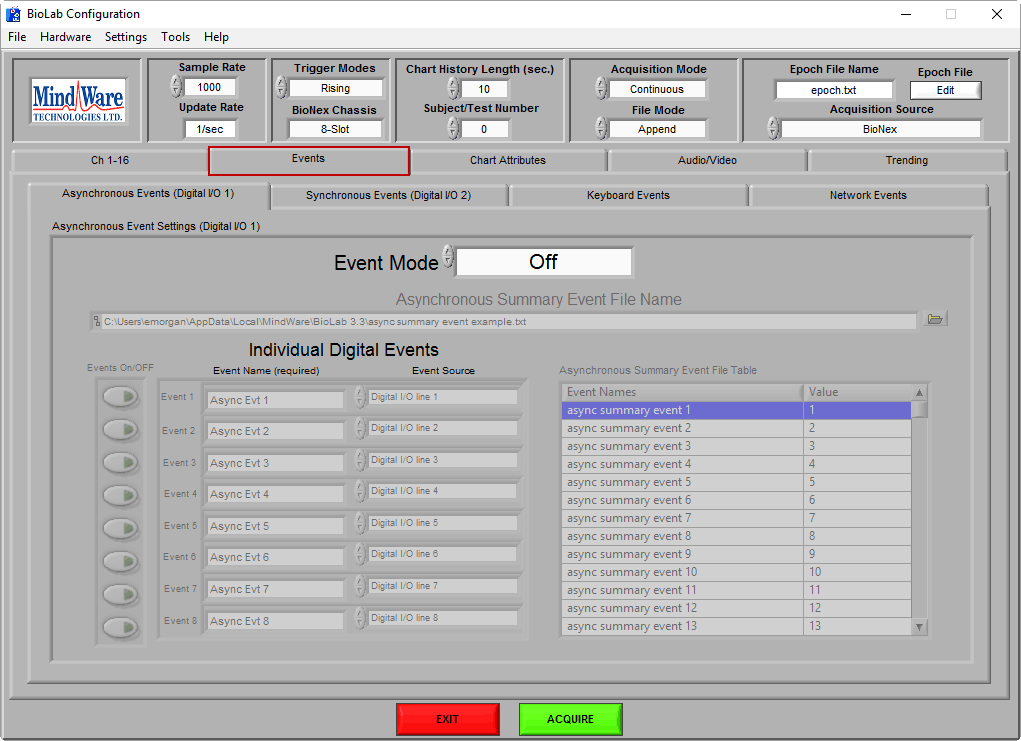The width and height of the screenshot is (1021, 741).
Task: Click the Acquisition Source stepper arrows
Action: (x=773, y=128)
